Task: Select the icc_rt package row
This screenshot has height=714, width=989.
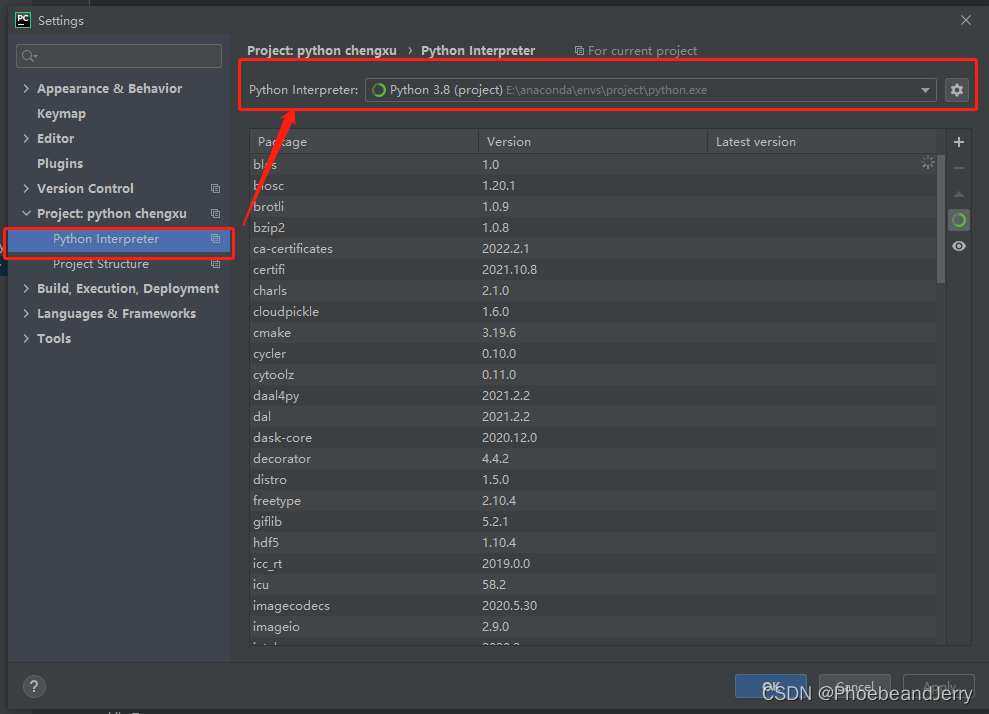Action: click(x=593, y=563)
